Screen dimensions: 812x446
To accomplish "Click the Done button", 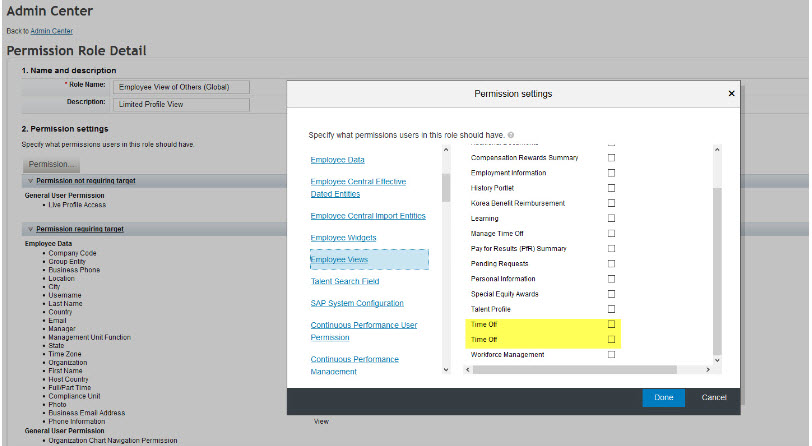I will point(663,397).
